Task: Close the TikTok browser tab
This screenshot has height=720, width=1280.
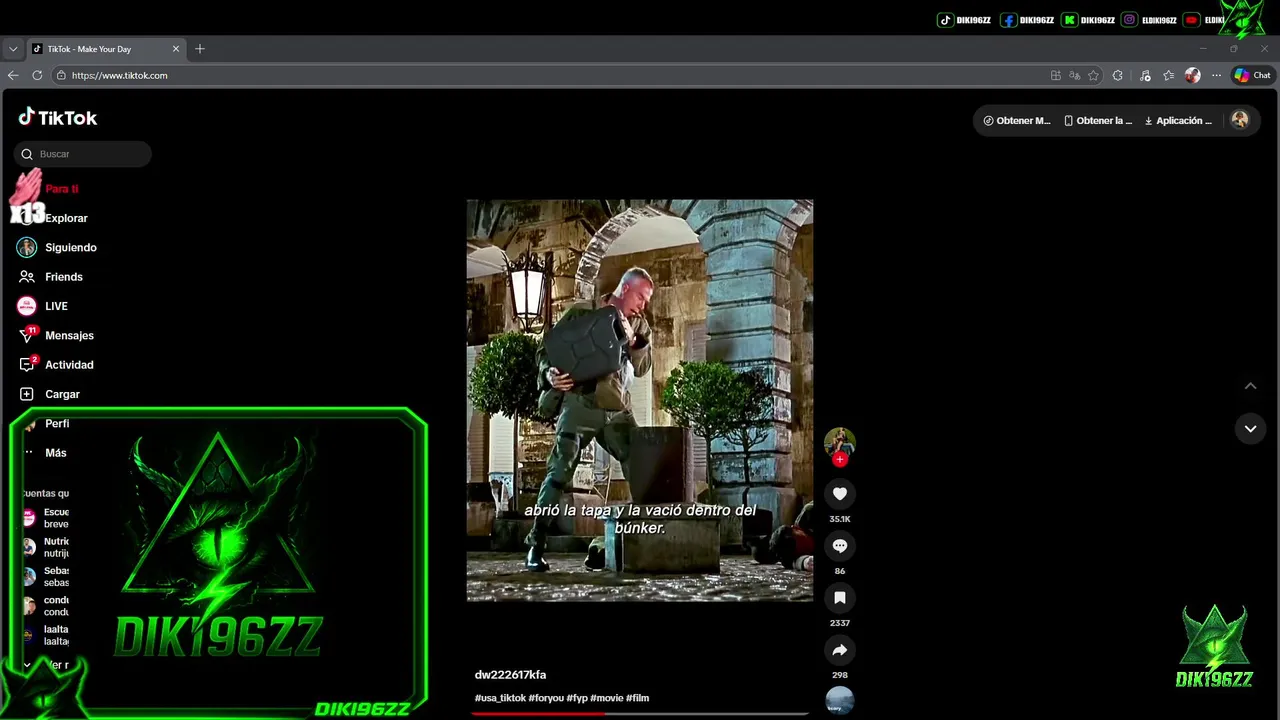Action: [176, 48]
